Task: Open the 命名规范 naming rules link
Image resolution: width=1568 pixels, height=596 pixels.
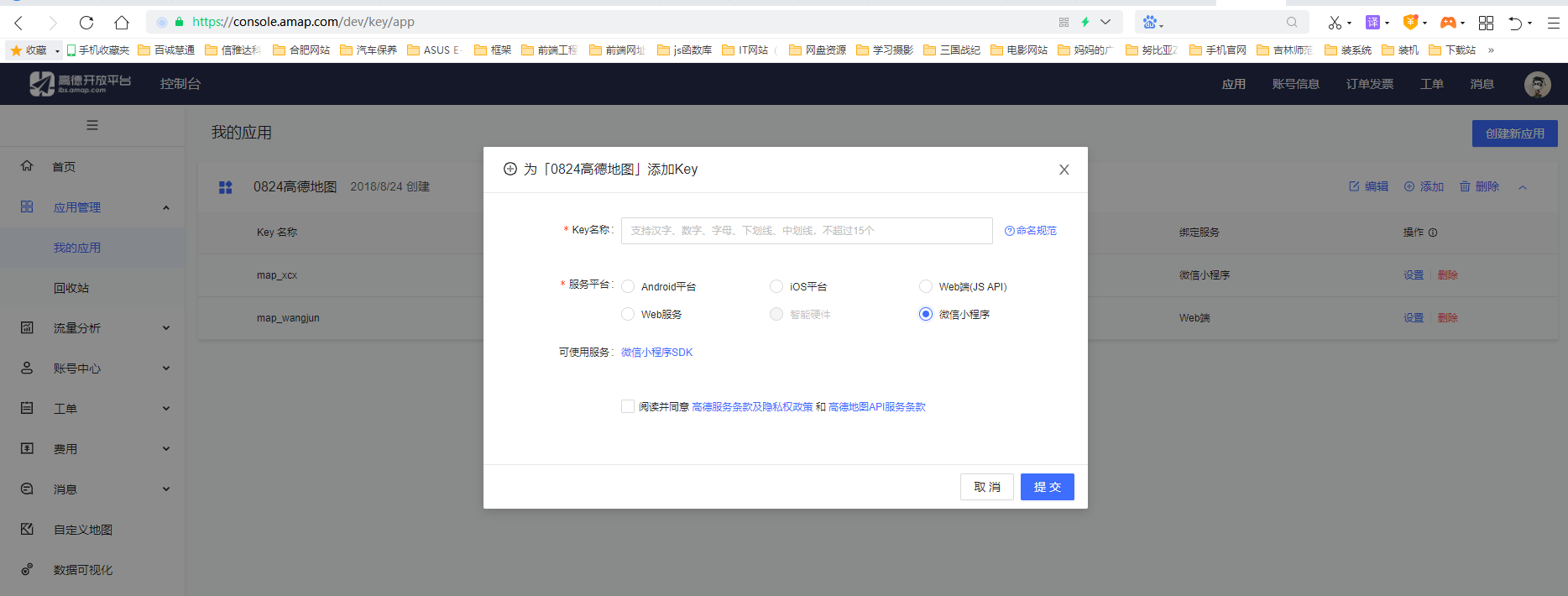Action: tap(1031, 231)
